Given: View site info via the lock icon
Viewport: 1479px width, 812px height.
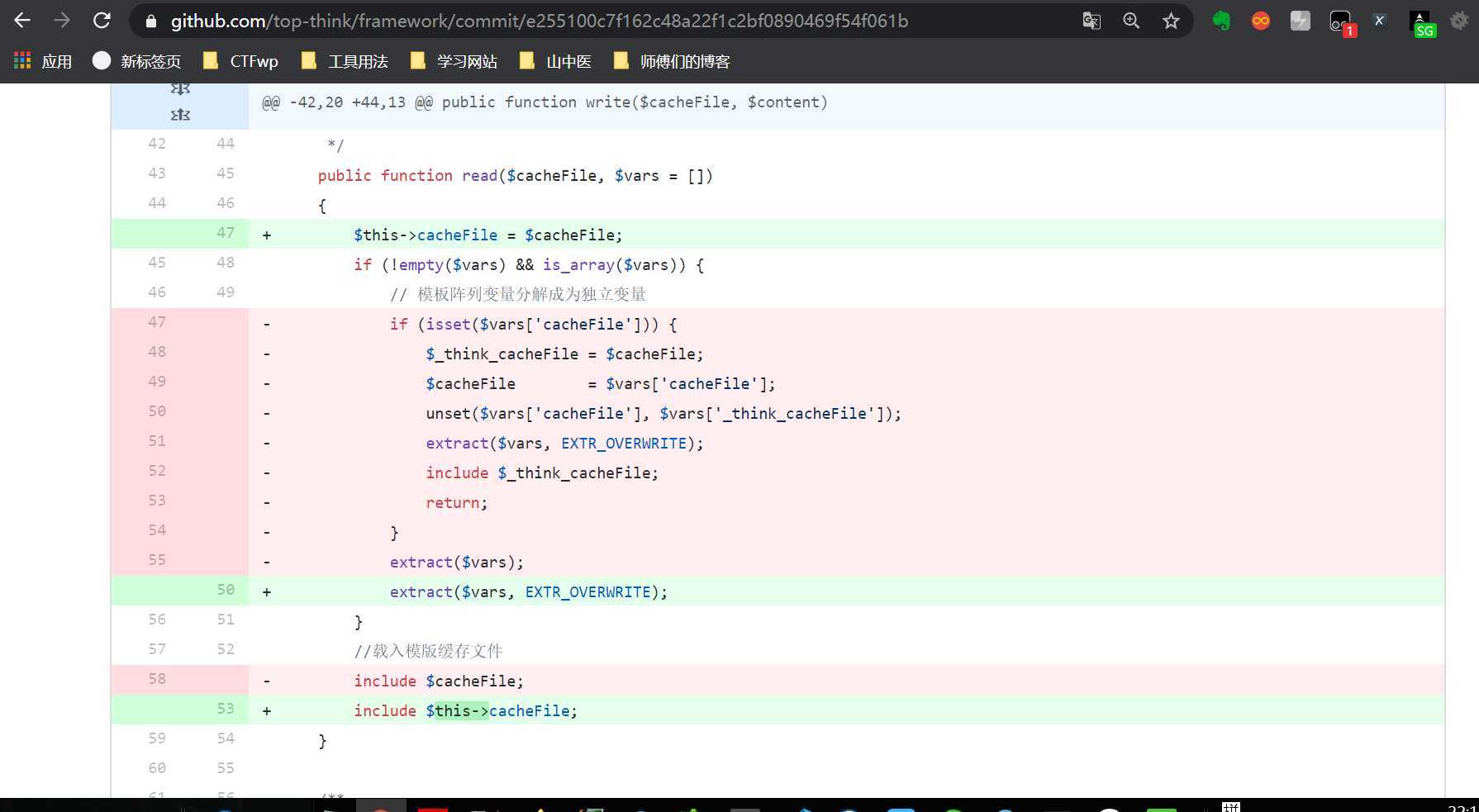Looking at the screenshot, I should [x=150, y=21].
